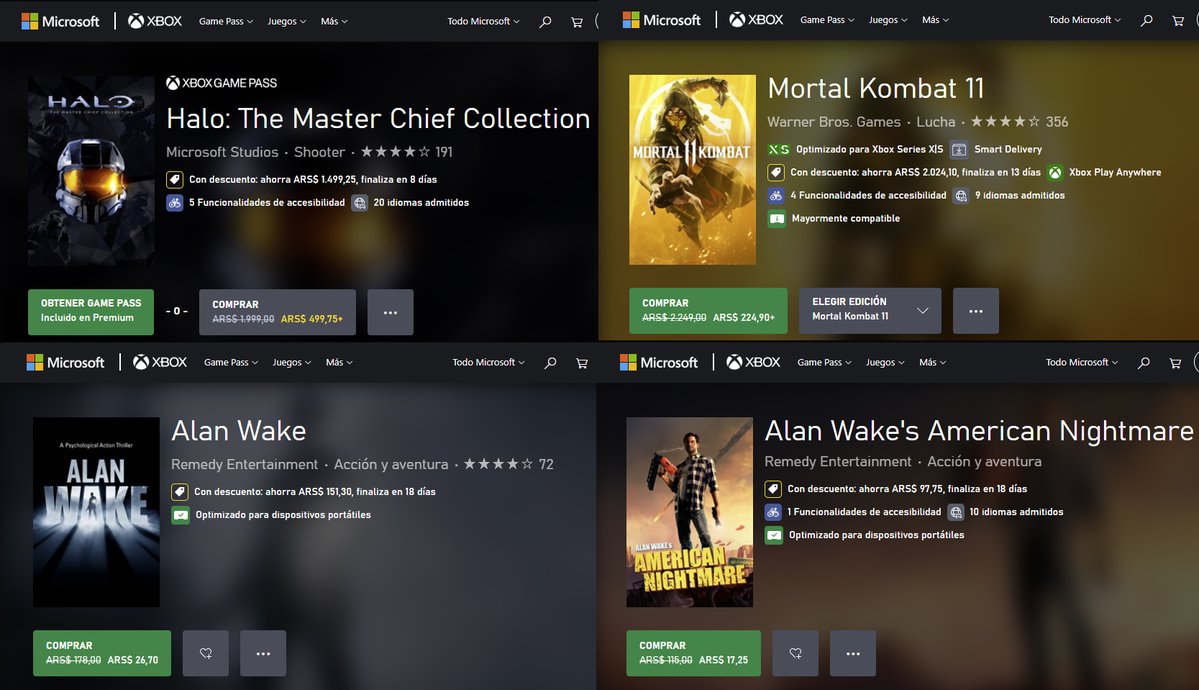This screenshot has width=1199, height=690.
Task: Expand Más menu on American Nightmare page
Action: (933, 363)
